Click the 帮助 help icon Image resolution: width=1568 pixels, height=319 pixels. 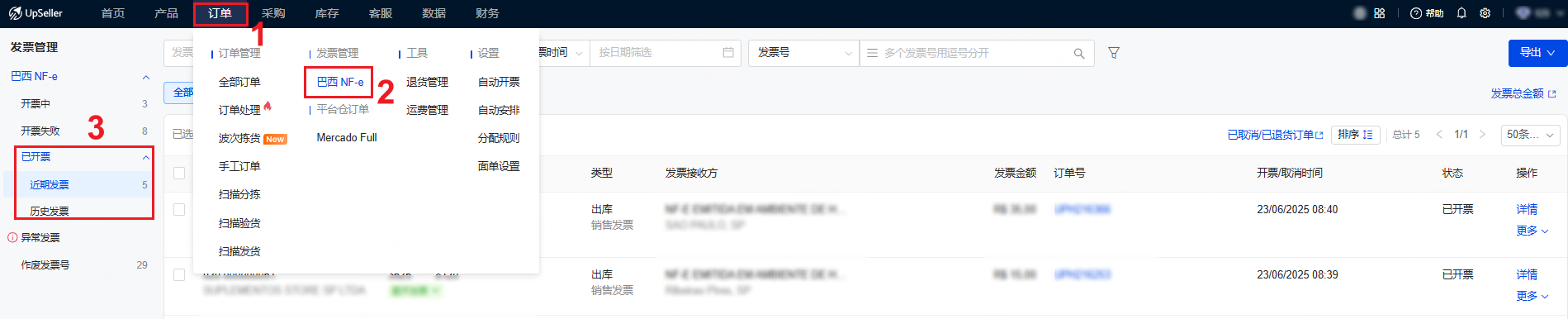(1427, 13)
